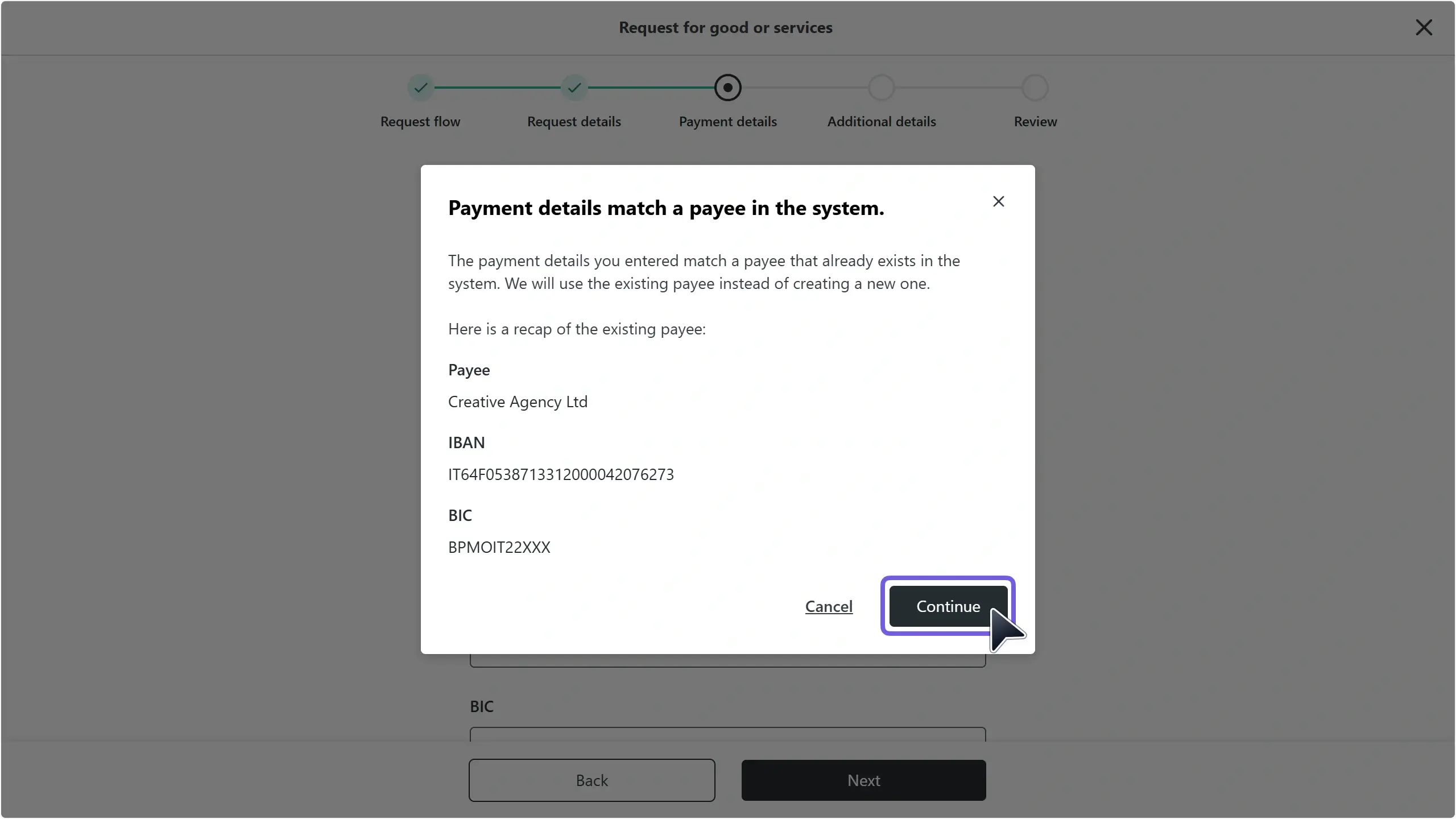Screen dimensions: 1456x819
Task: Click the BIC label in the dialog
Action: click(460, 515)
